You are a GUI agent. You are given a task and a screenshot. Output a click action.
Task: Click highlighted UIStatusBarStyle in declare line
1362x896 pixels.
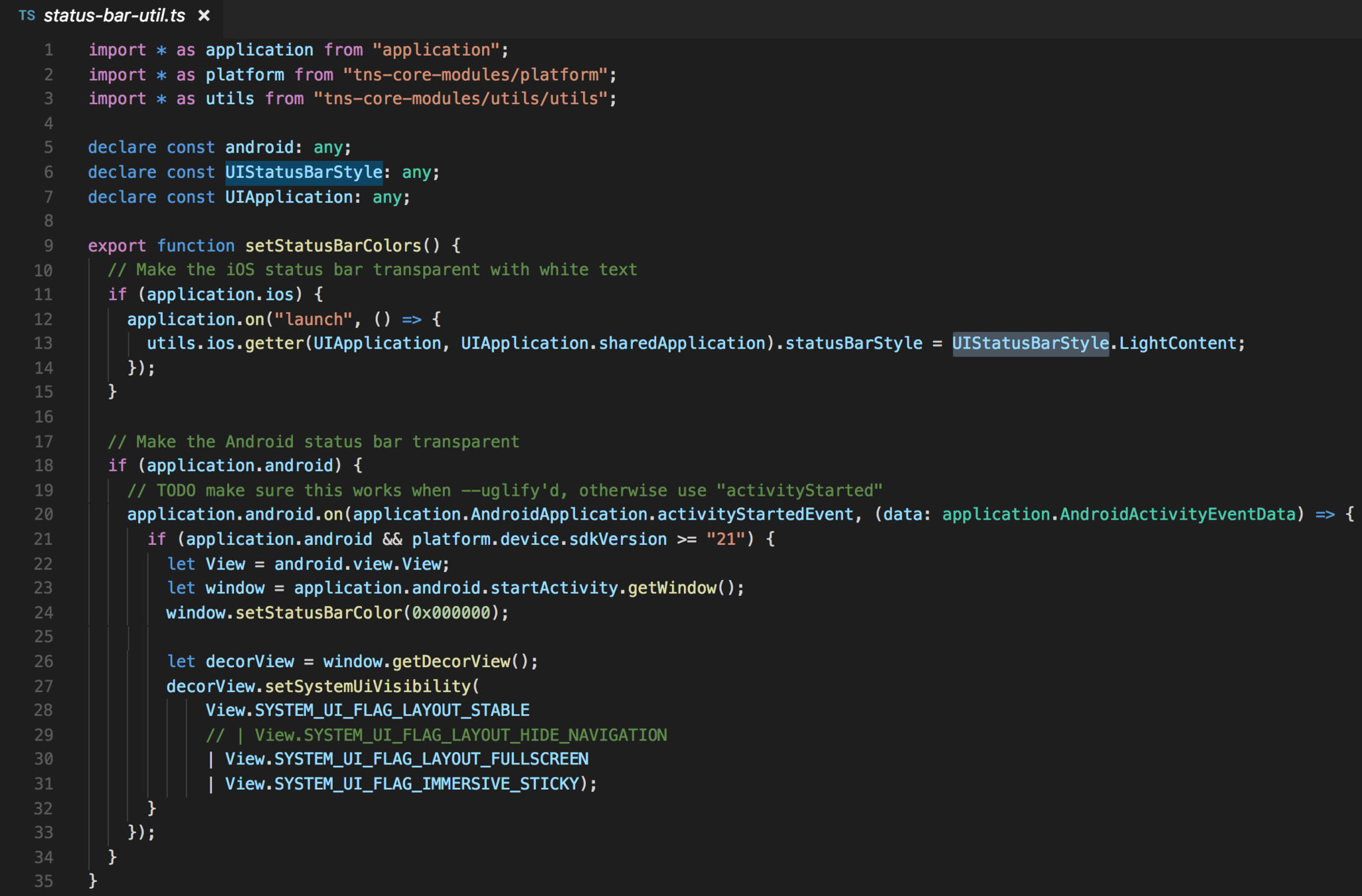pyautogui.click(x=303, y=173)
